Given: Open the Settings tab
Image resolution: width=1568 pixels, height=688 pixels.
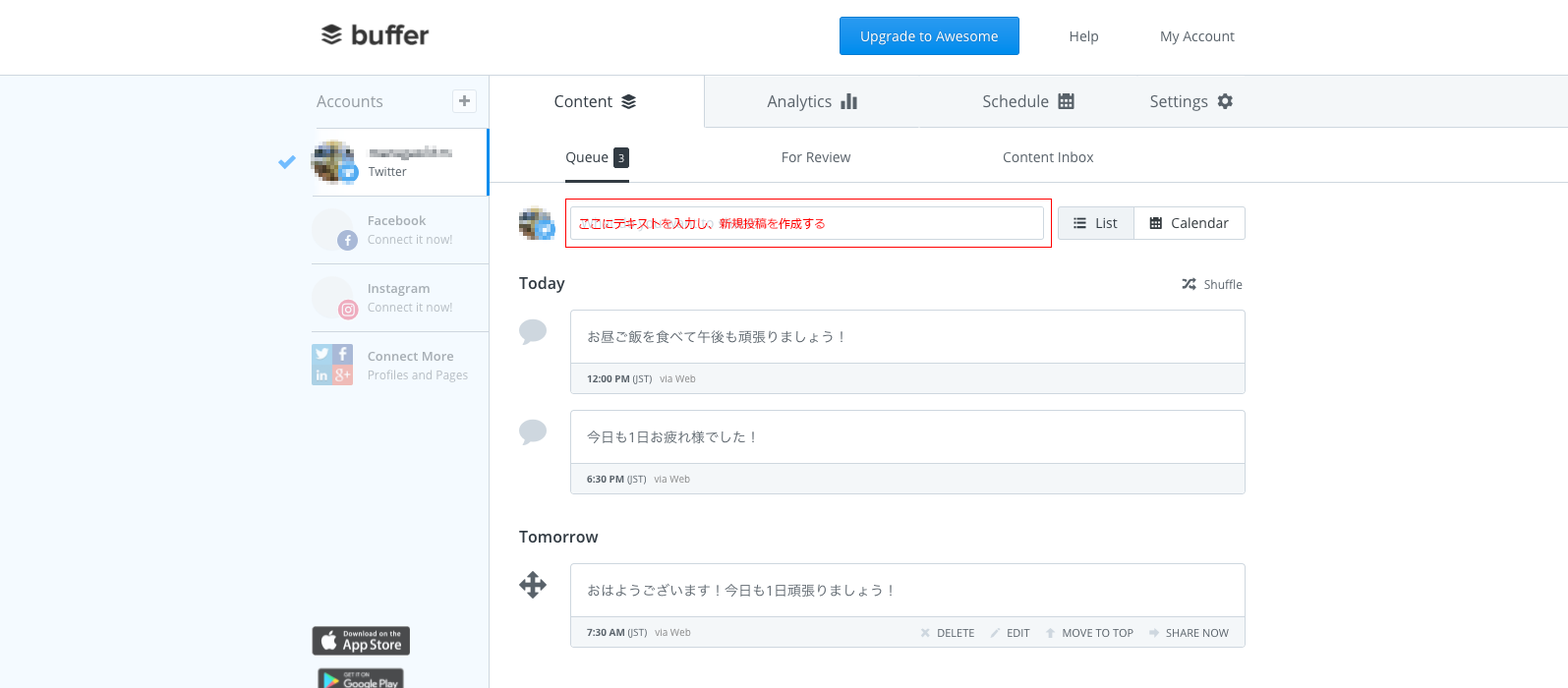Looking at the screenshot, I should click(1191, 101).
